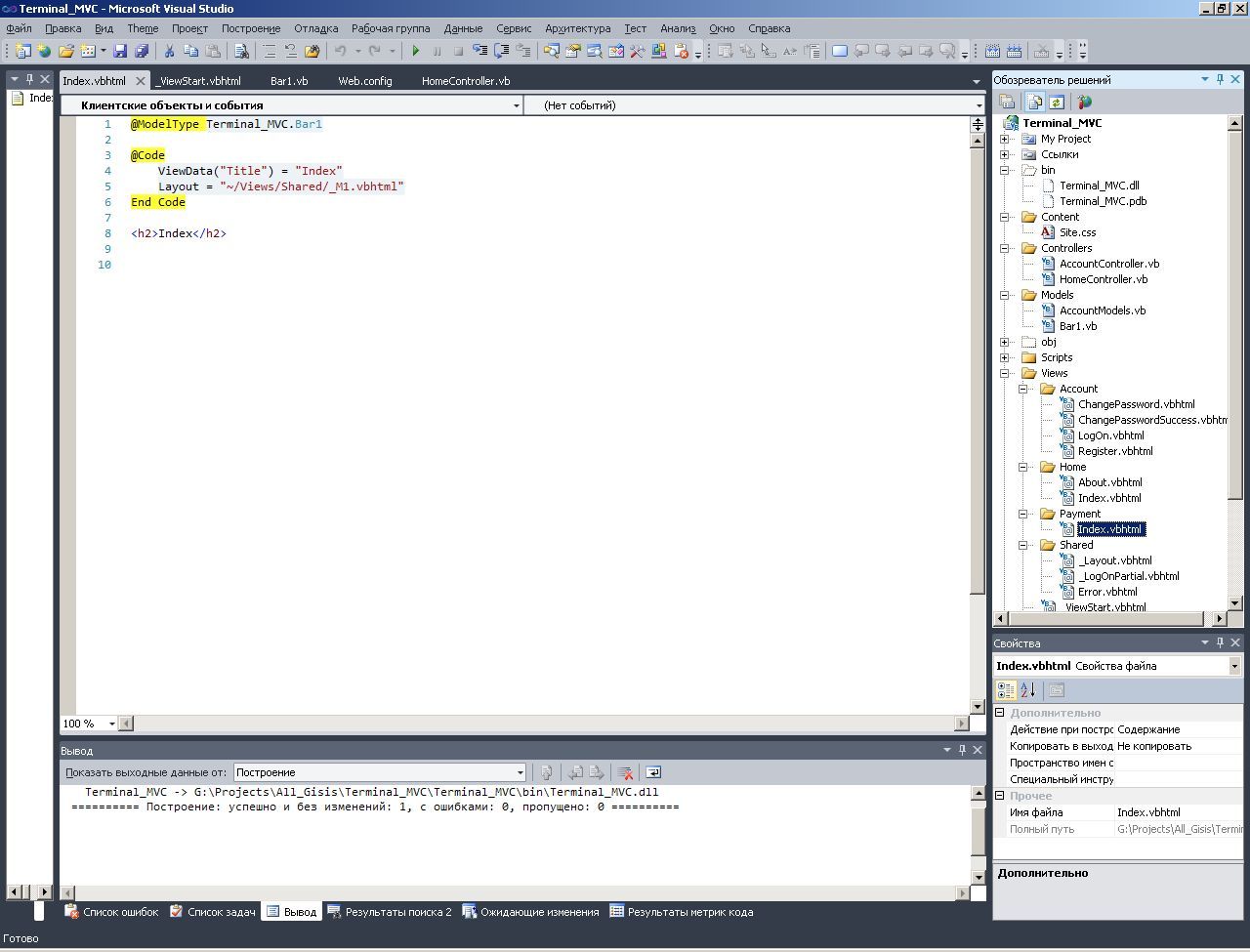
Task: Toggle Show All Files in Solution Explorer
Action: pos(1034,102)
